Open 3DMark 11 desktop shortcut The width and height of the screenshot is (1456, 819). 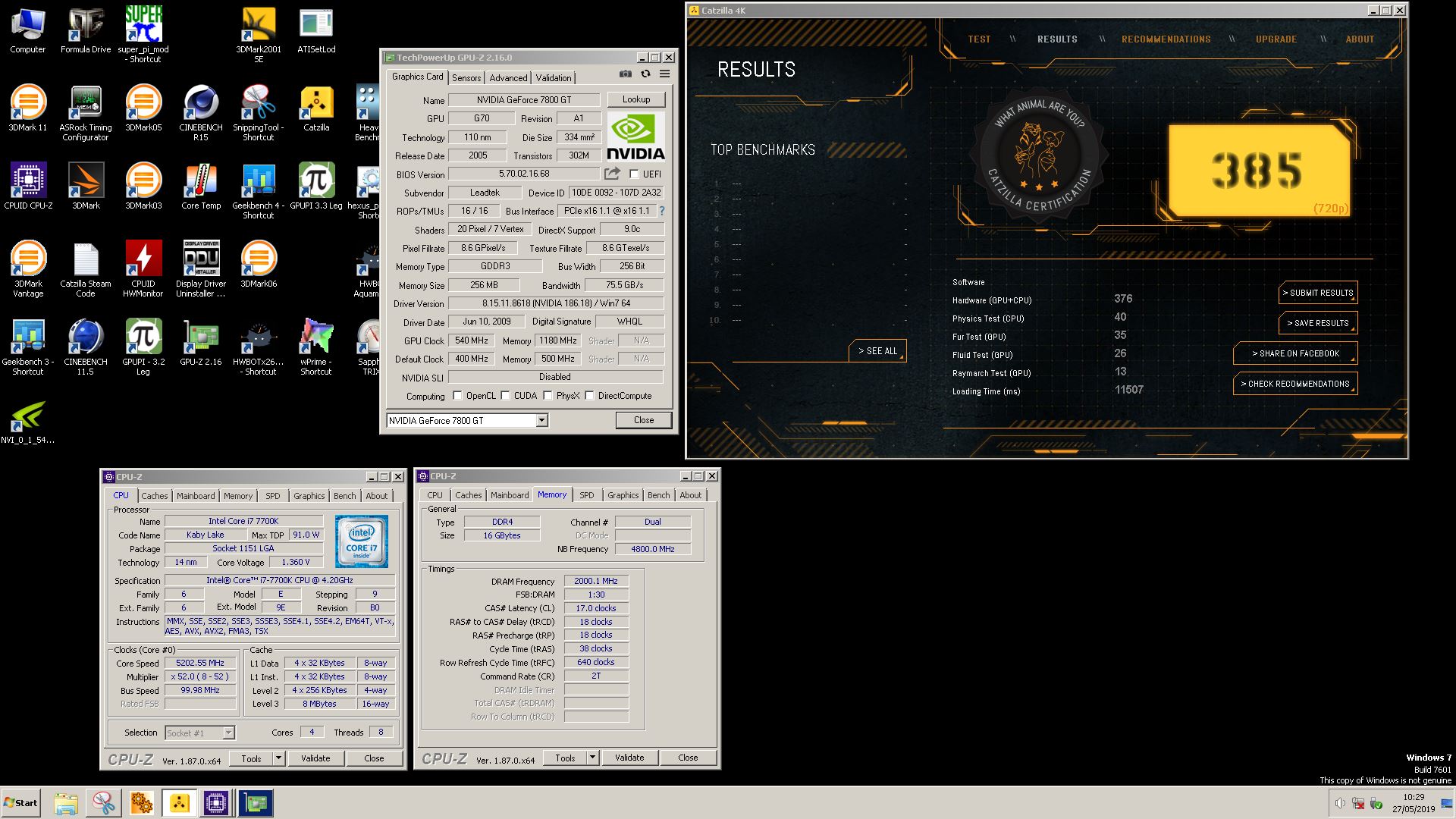28,108
